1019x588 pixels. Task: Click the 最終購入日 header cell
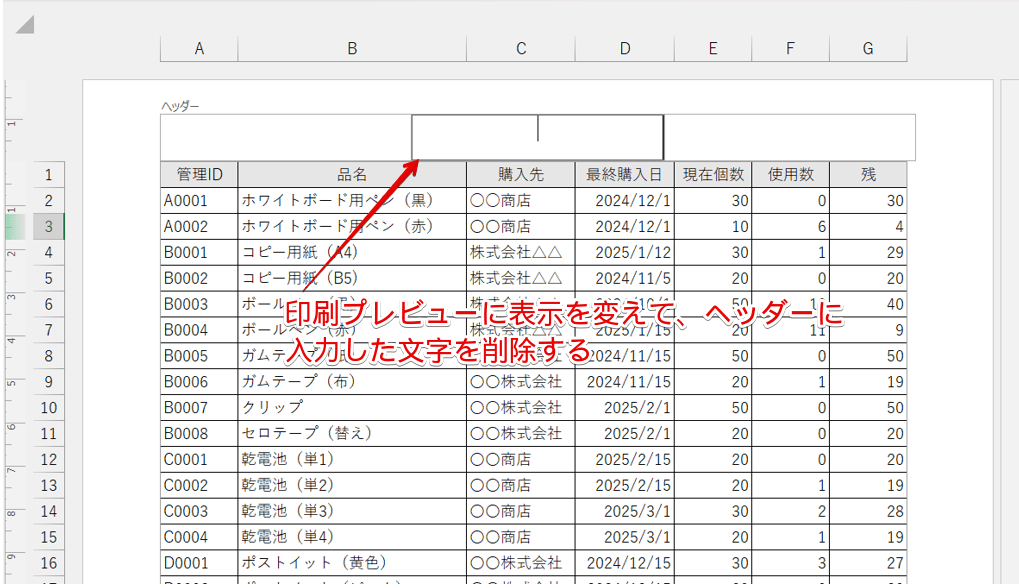624,174
